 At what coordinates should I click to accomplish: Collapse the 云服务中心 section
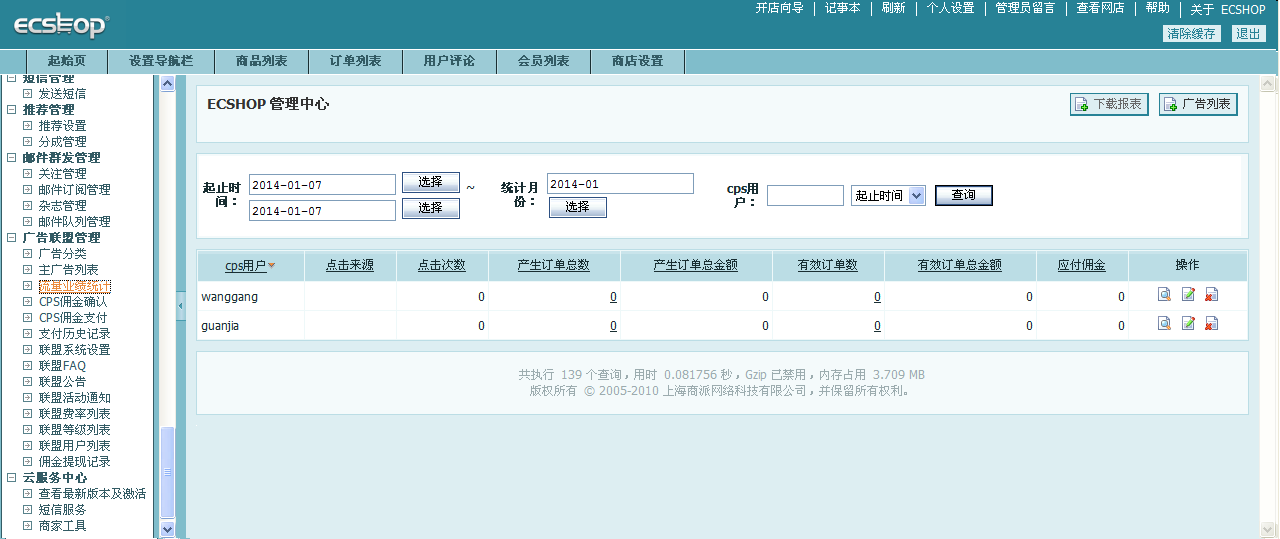(x=12, y=478)
